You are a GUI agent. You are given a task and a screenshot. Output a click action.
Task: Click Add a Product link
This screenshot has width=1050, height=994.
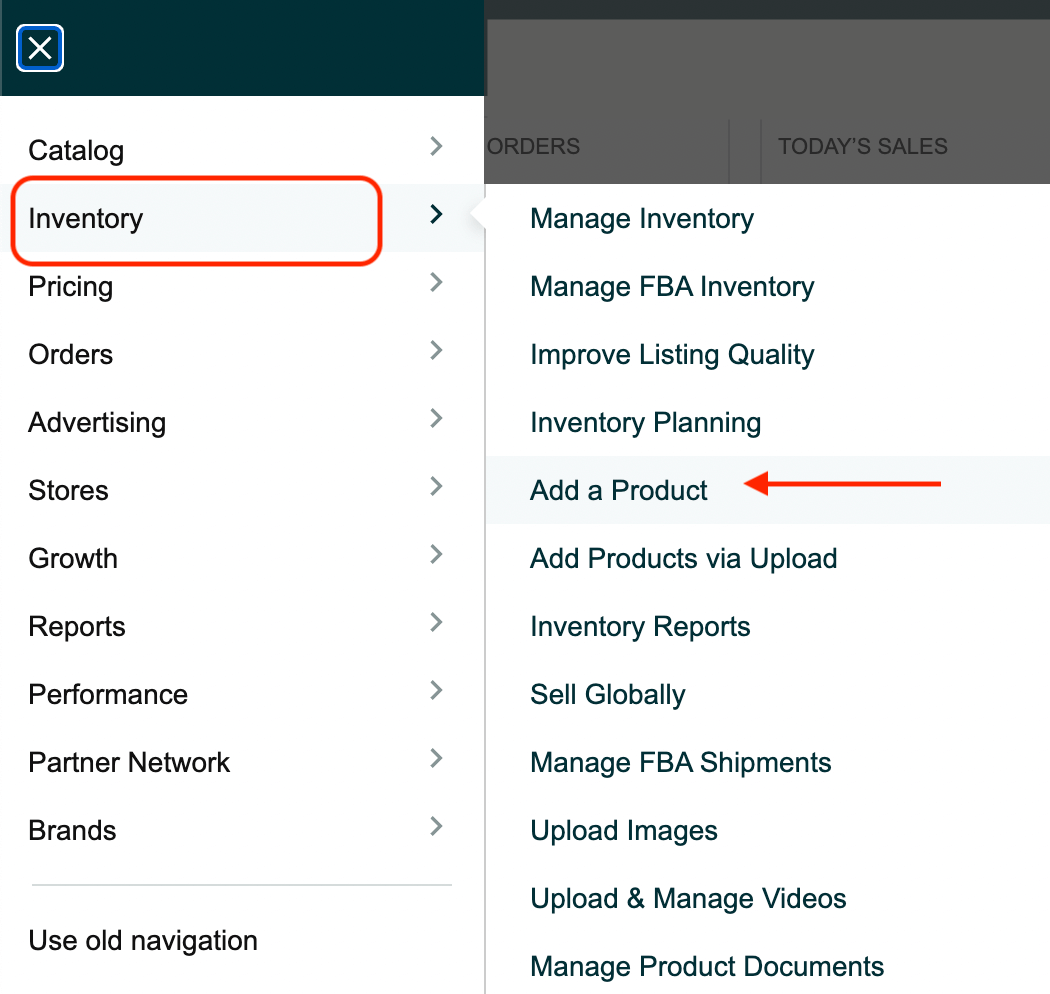[619, 491]
